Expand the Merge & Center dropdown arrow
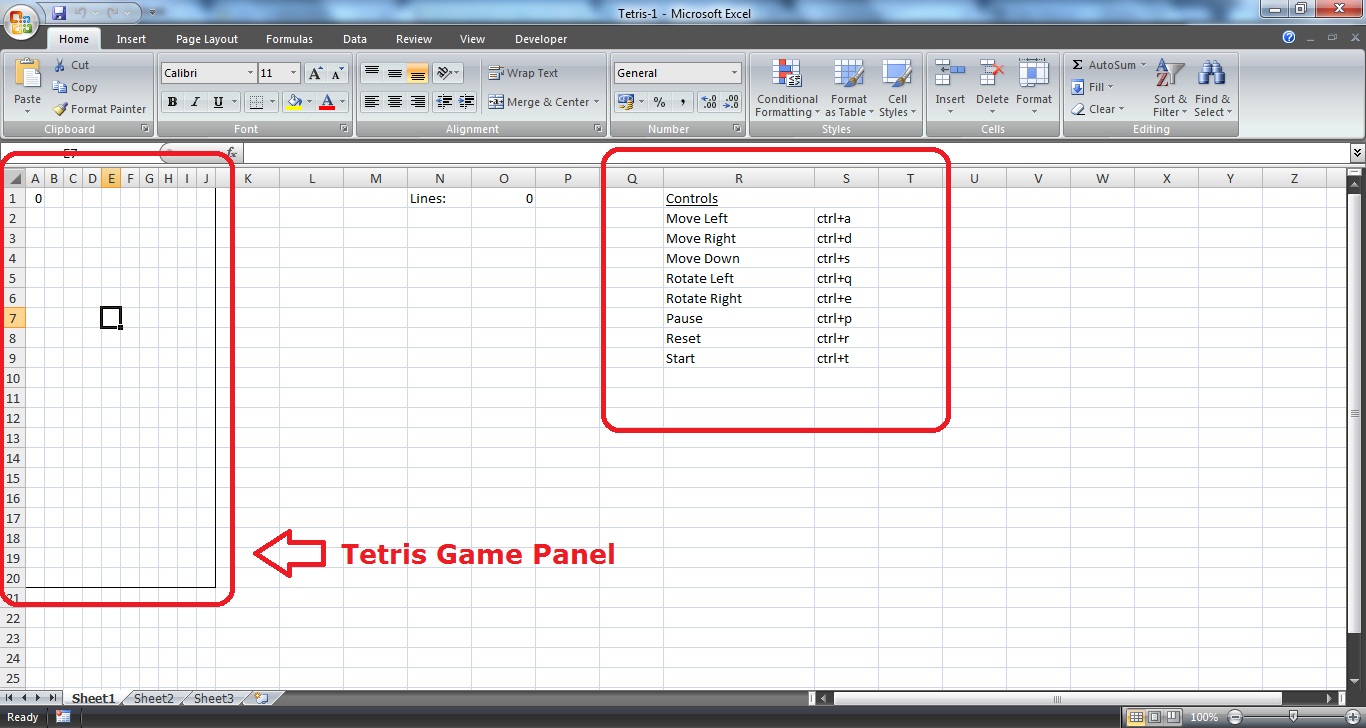 pyautogui.click(x=596, y=102)
